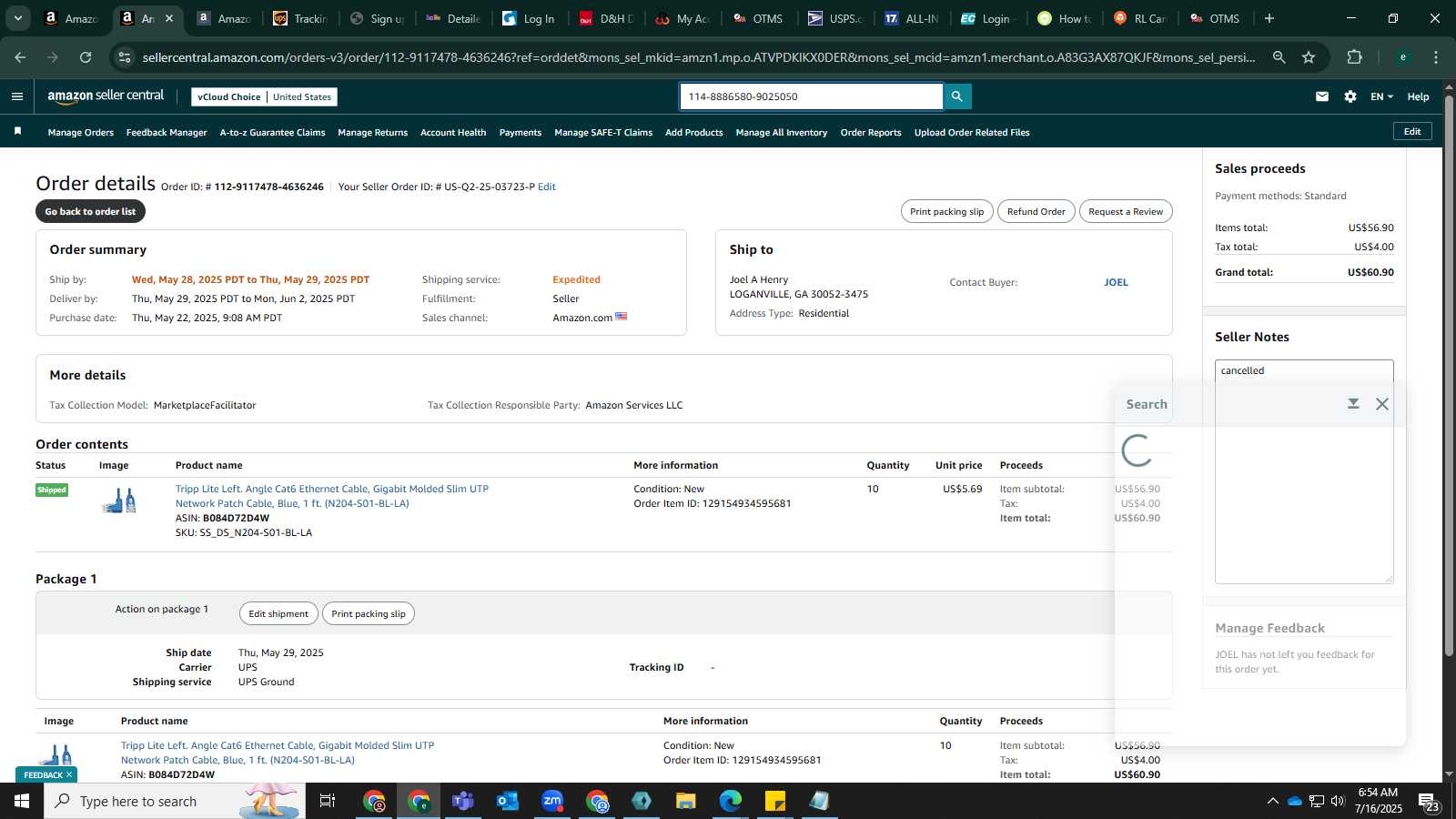Open vCloud Choice United States account switcher
1456x819 pixels.
pos(265,96)
